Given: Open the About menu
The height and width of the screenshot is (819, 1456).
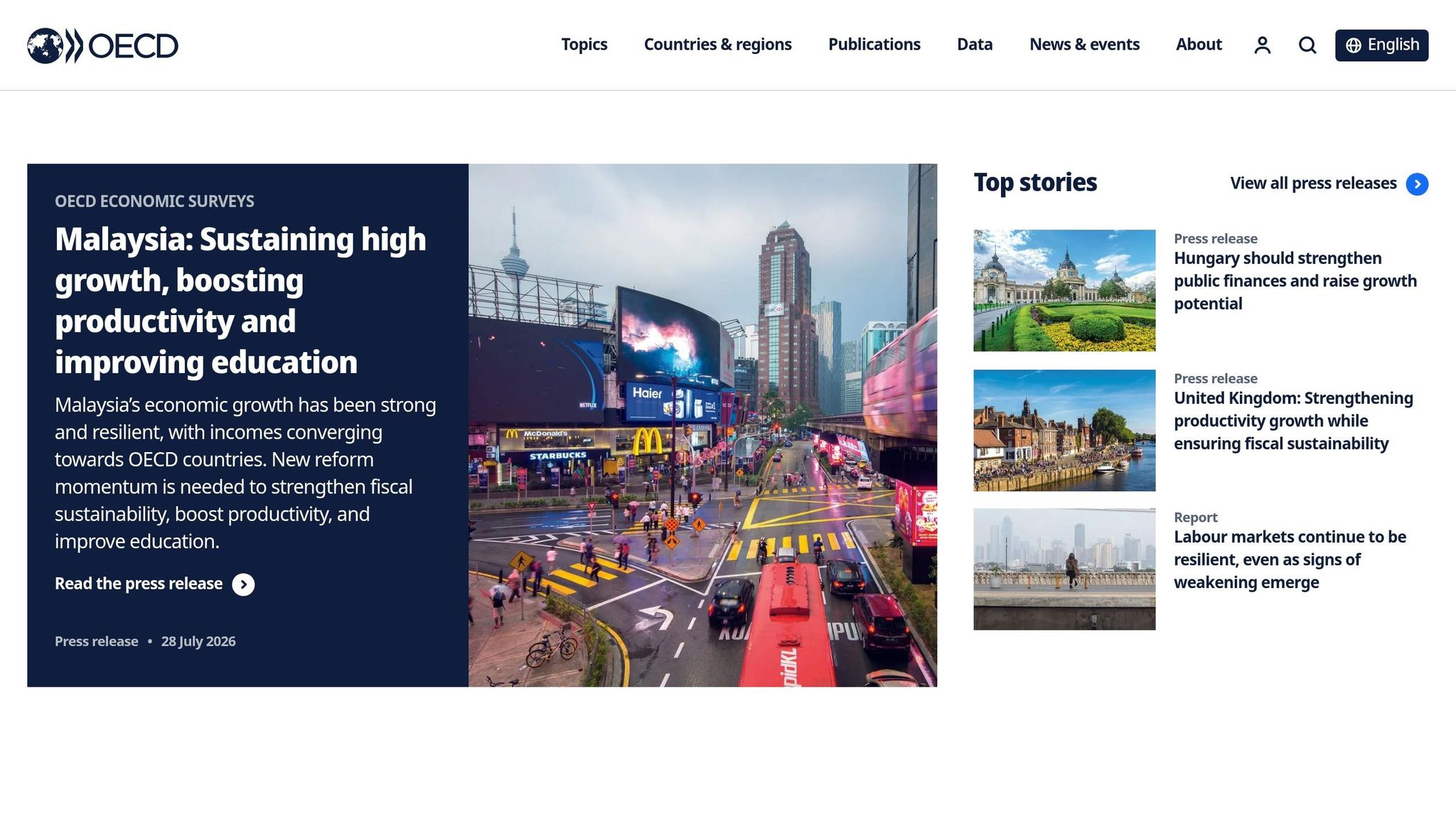Looking at the screenshot, I should pyautogui.click(x=1199, y=45).
